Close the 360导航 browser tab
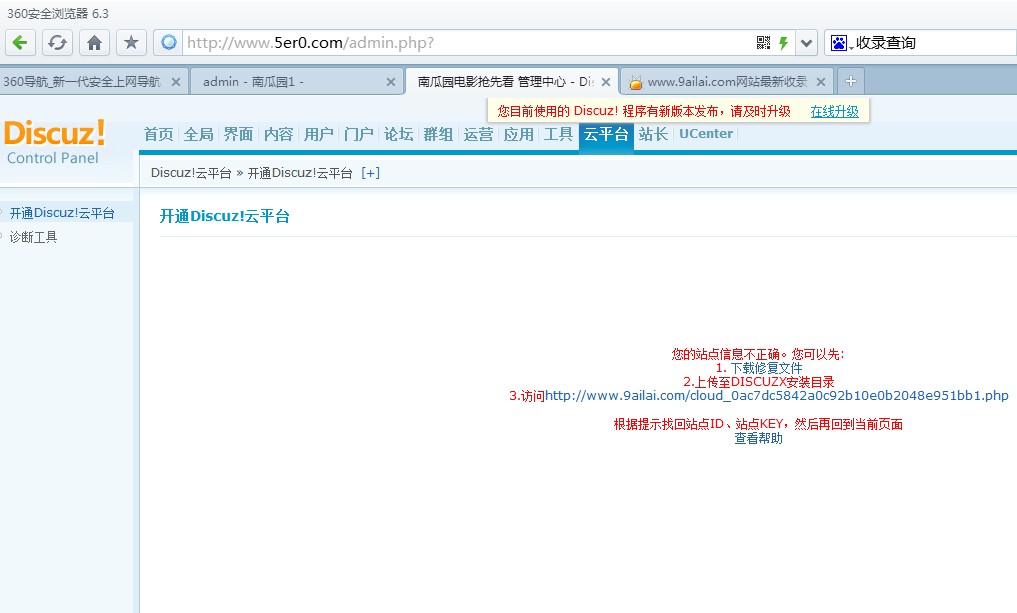1017x613 pixels. pos(176,82)
